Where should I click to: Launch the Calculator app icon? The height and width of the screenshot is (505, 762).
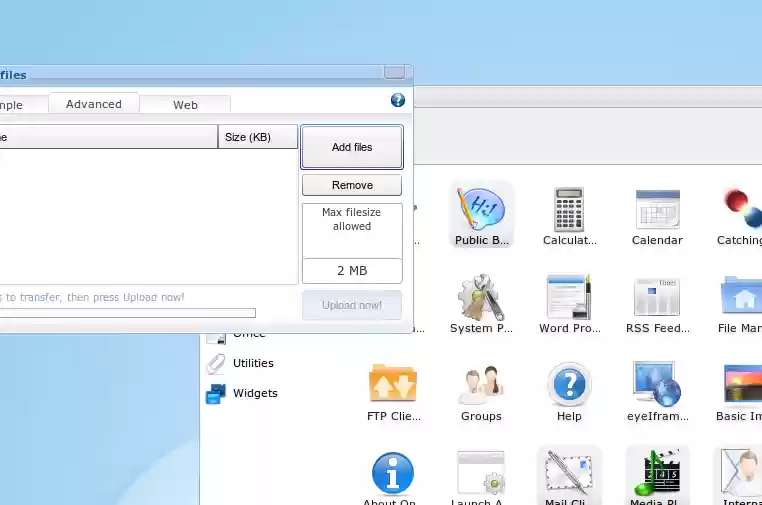pos(569,209)
